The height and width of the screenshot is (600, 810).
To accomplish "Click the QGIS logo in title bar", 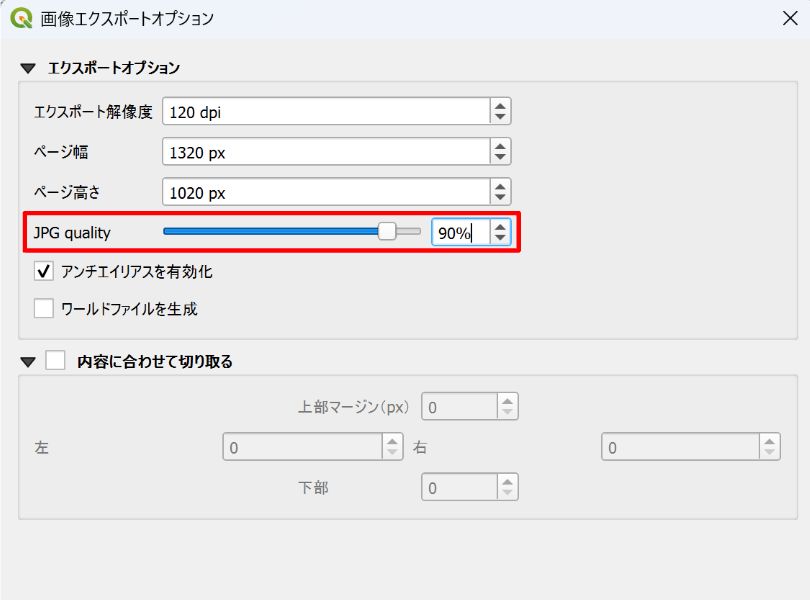I will tap(21, 18).
